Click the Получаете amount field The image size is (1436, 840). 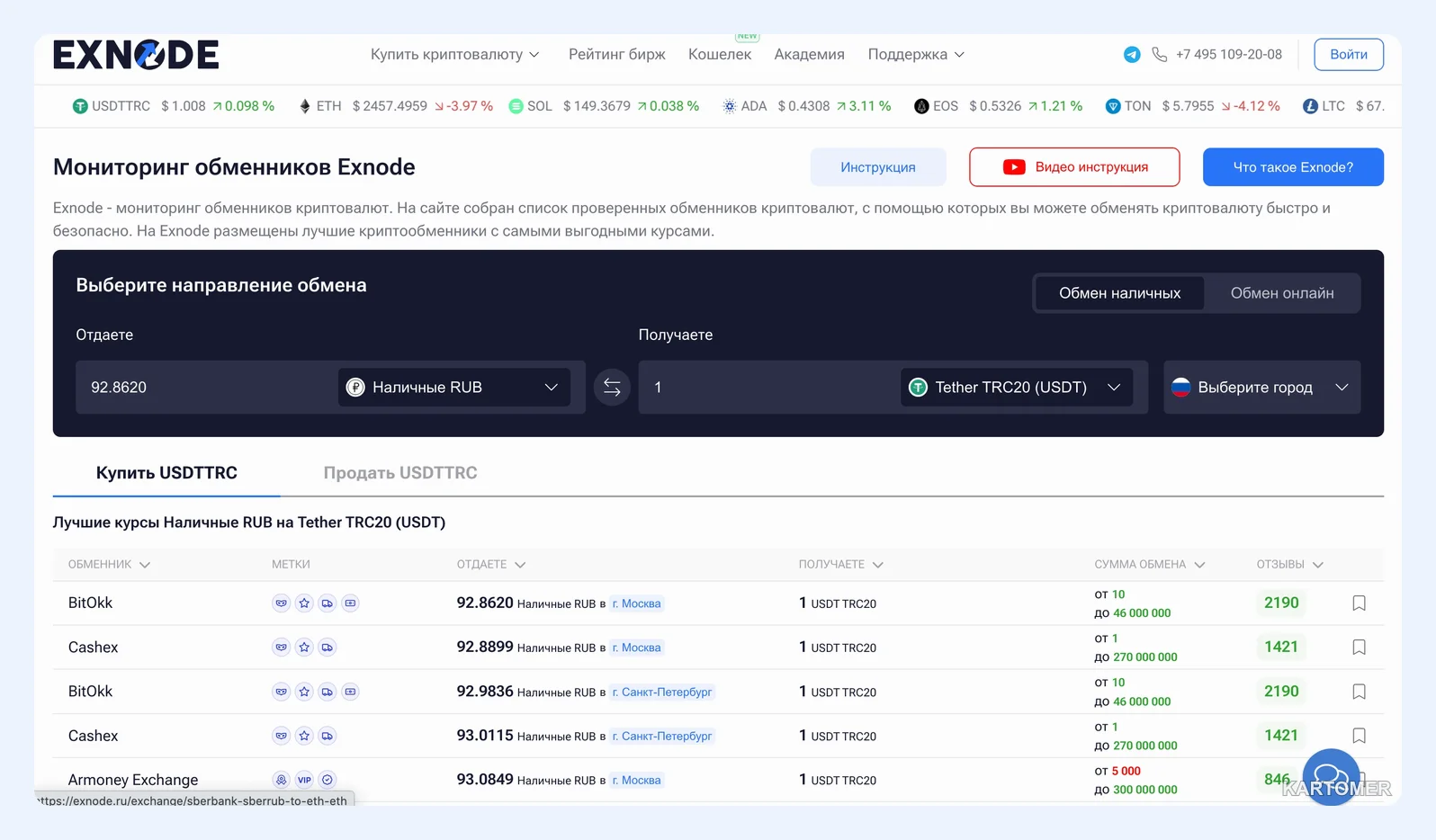pos(769,388)
